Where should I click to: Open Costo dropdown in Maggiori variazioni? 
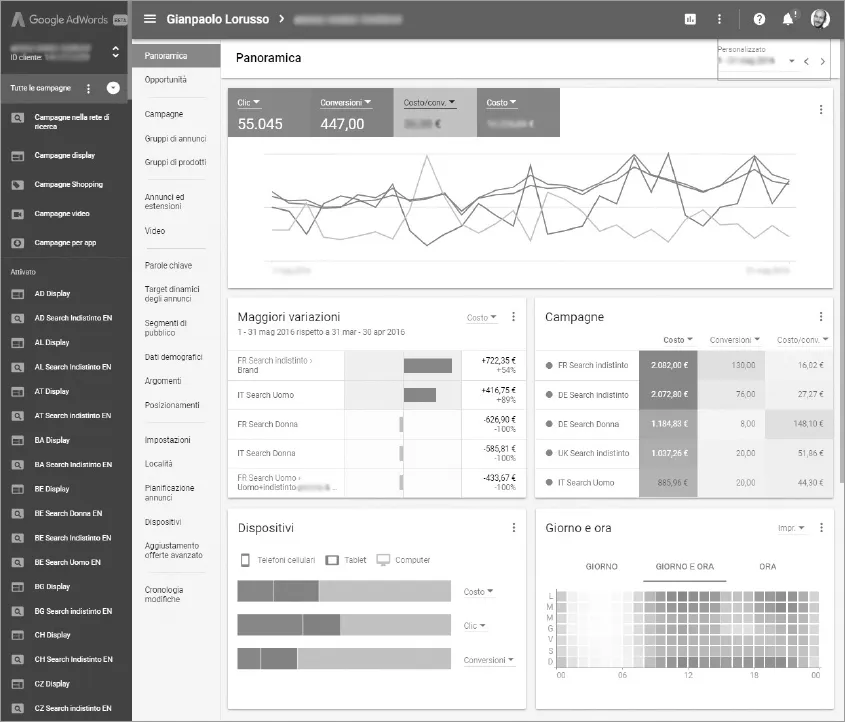pos(481,318)
